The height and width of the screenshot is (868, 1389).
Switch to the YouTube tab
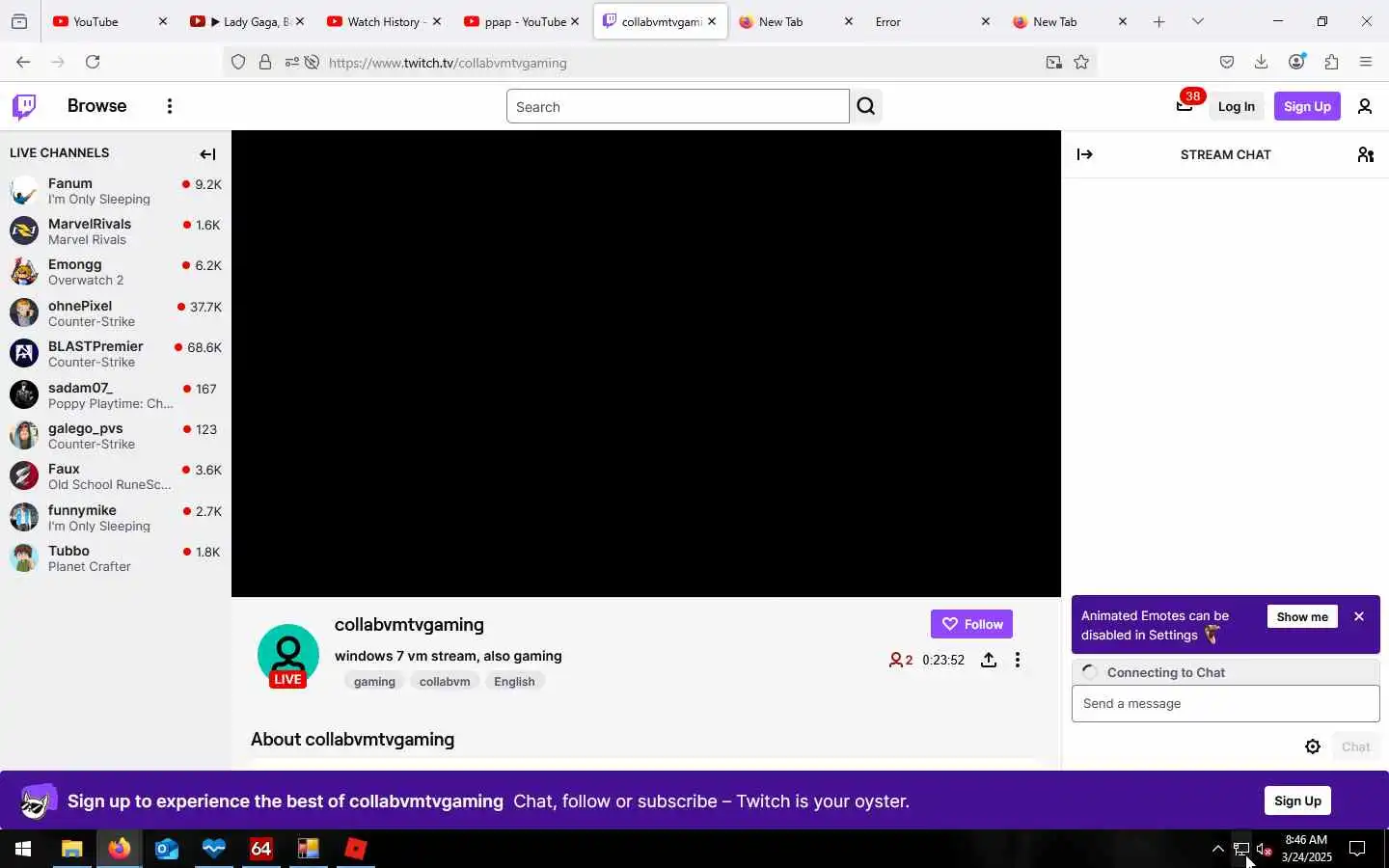(x=110, y=21)
